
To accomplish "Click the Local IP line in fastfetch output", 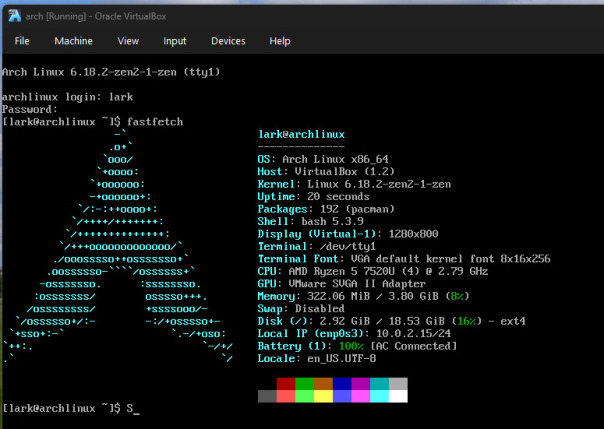I will point(357,332).
